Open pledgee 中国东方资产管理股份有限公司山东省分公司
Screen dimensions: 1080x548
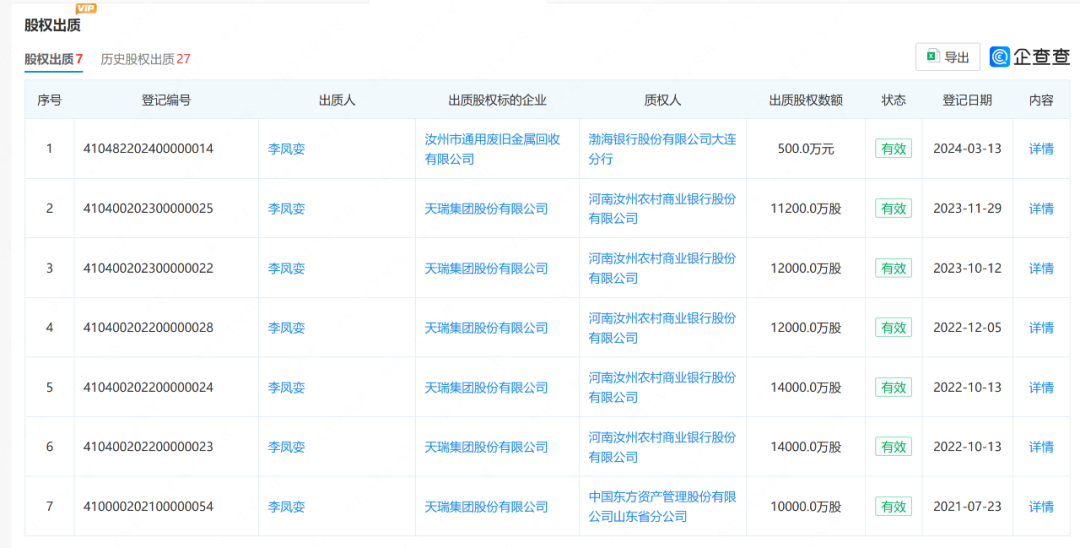click(x=662, y=507)
